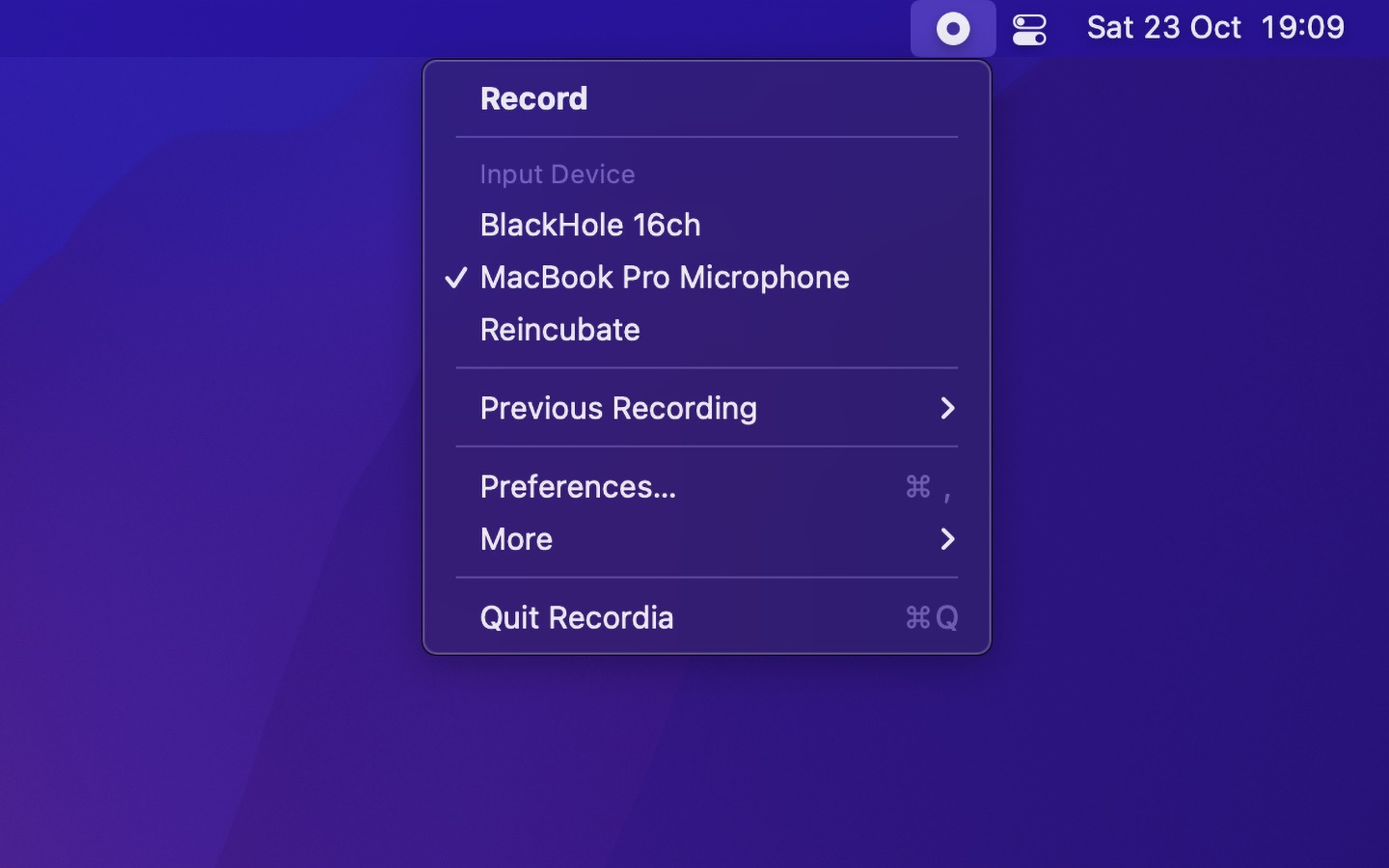
Task: Click the chevron next to Previous Recording
Action: 948,408
